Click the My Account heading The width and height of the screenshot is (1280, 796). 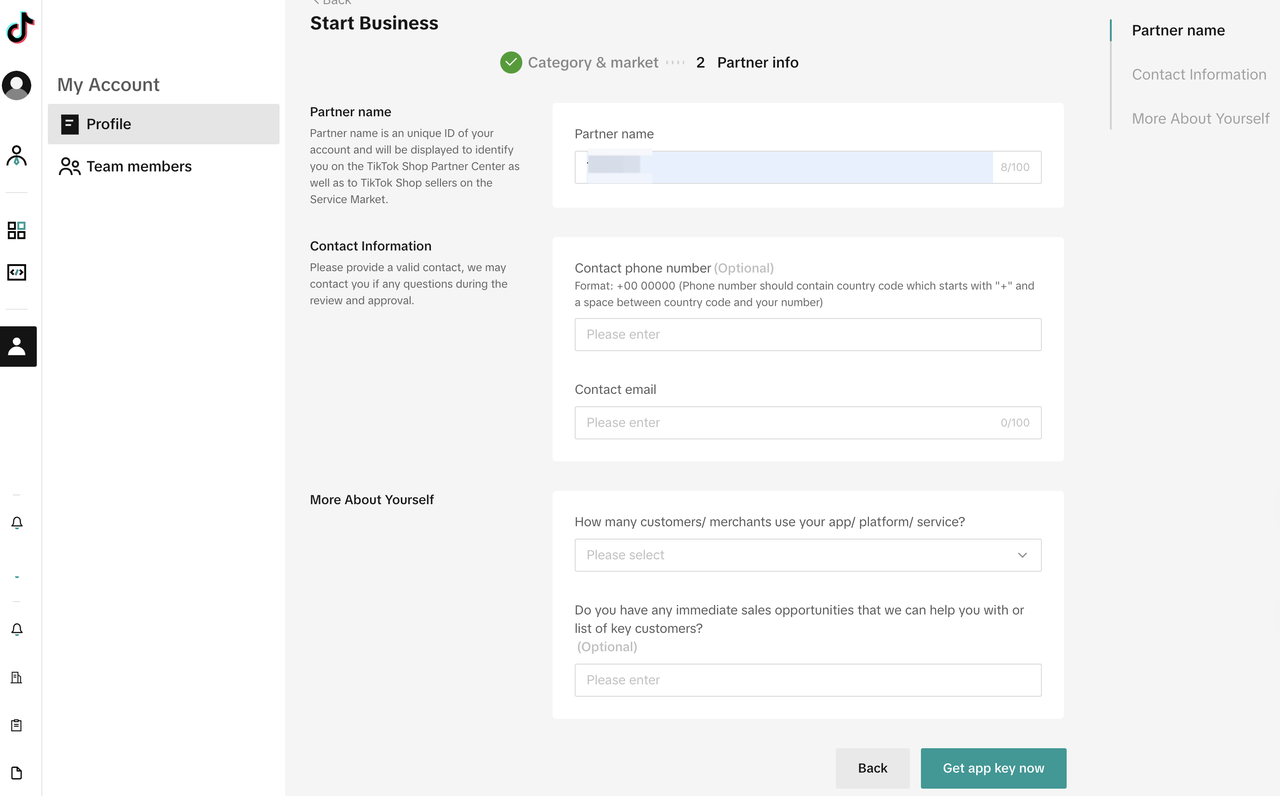108,85
